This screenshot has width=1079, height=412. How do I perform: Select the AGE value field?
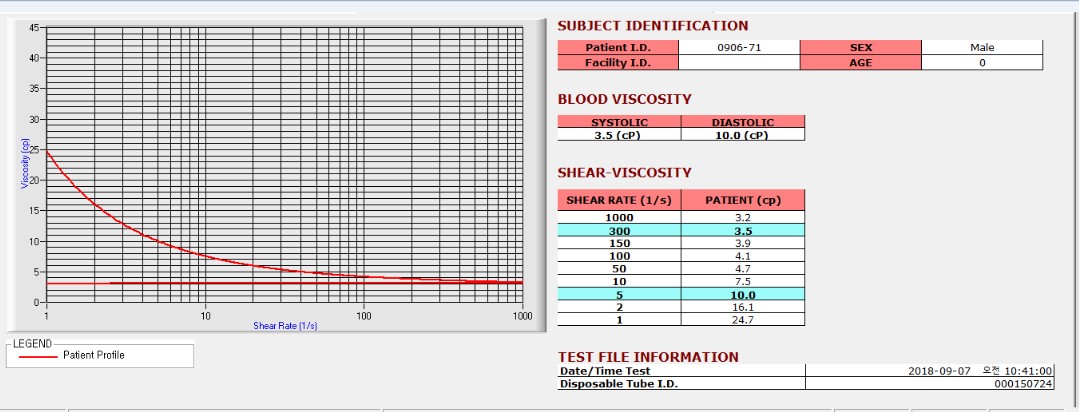[x=981, y=62]
